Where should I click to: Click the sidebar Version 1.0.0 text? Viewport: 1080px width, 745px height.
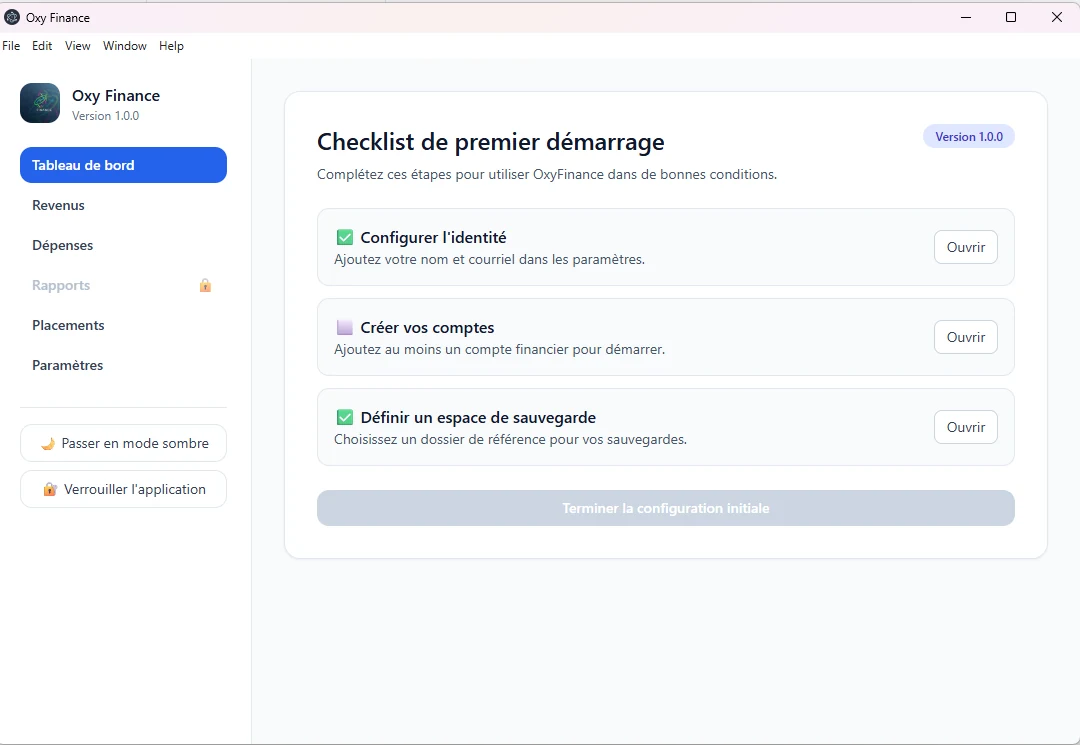point(105,116)
